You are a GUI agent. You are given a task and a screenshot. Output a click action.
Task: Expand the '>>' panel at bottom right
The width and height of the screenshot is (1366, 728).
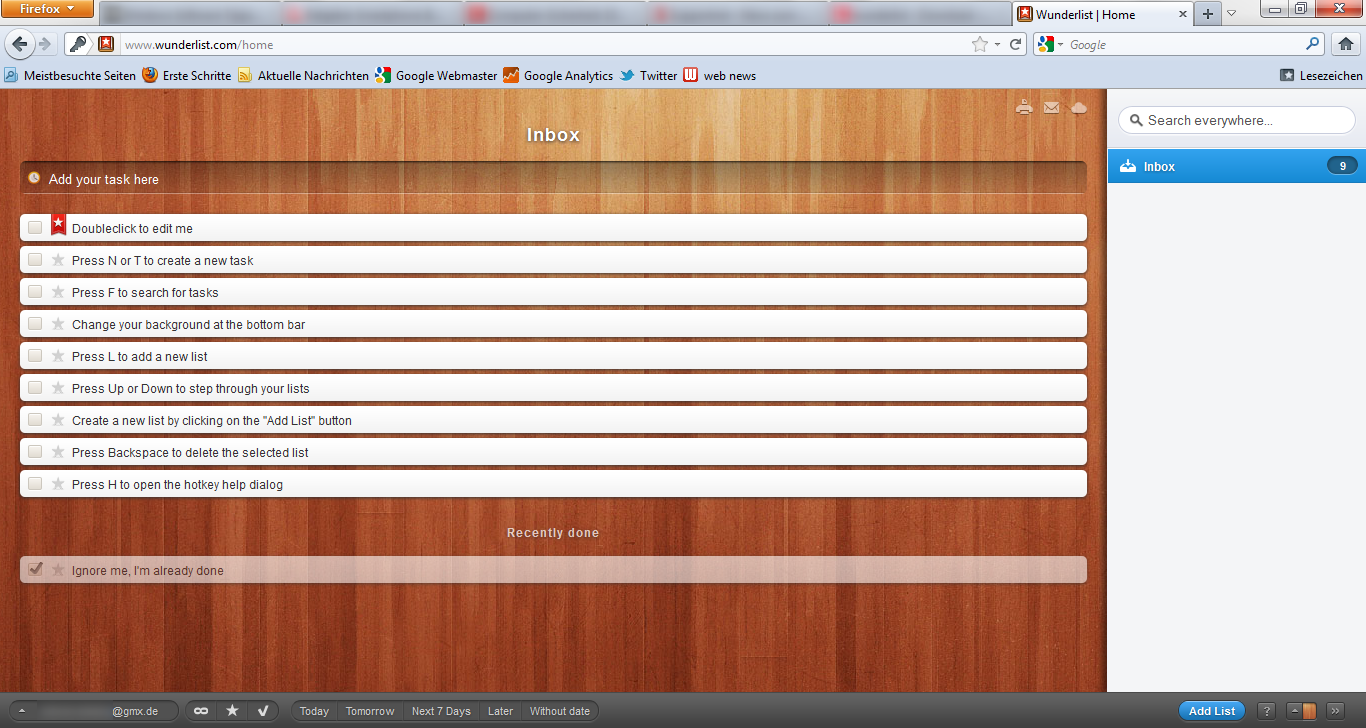1335,710
